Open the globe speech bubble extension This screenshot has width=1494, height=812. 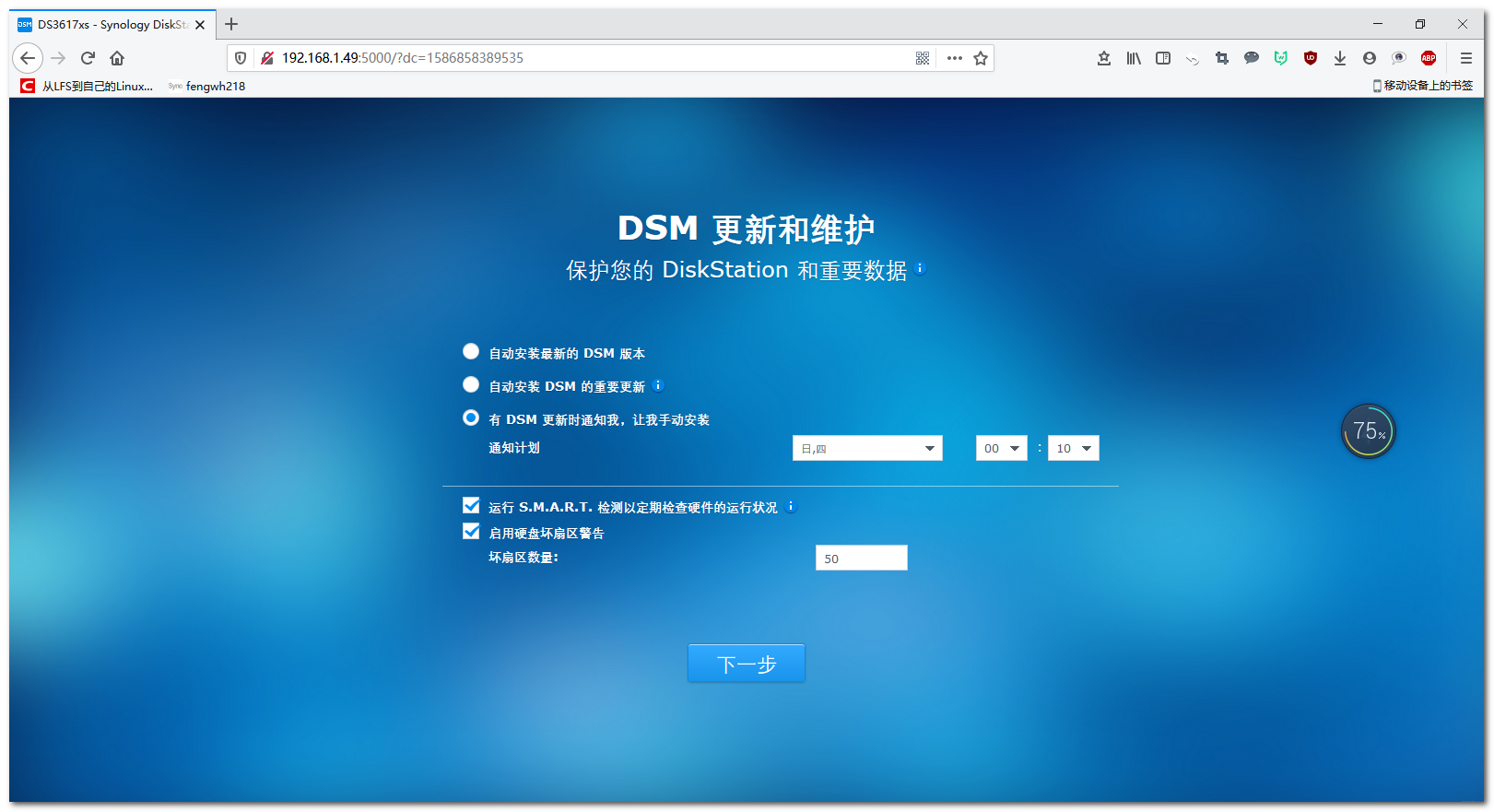point(1399,58)
